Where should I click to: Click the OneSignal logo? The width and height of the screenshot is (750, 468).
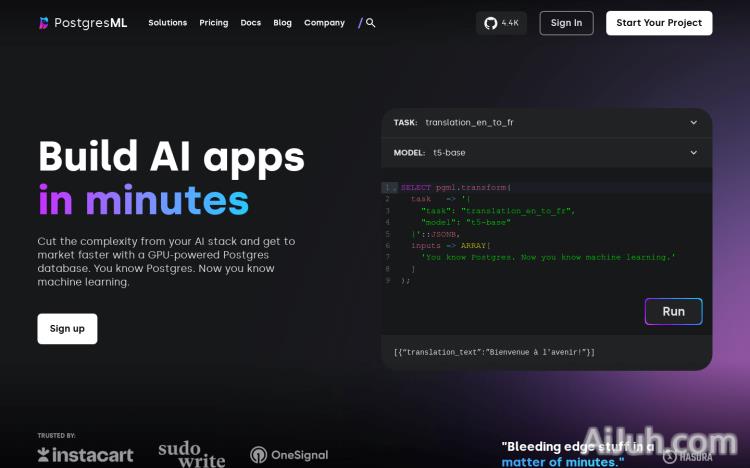point(289,455)
